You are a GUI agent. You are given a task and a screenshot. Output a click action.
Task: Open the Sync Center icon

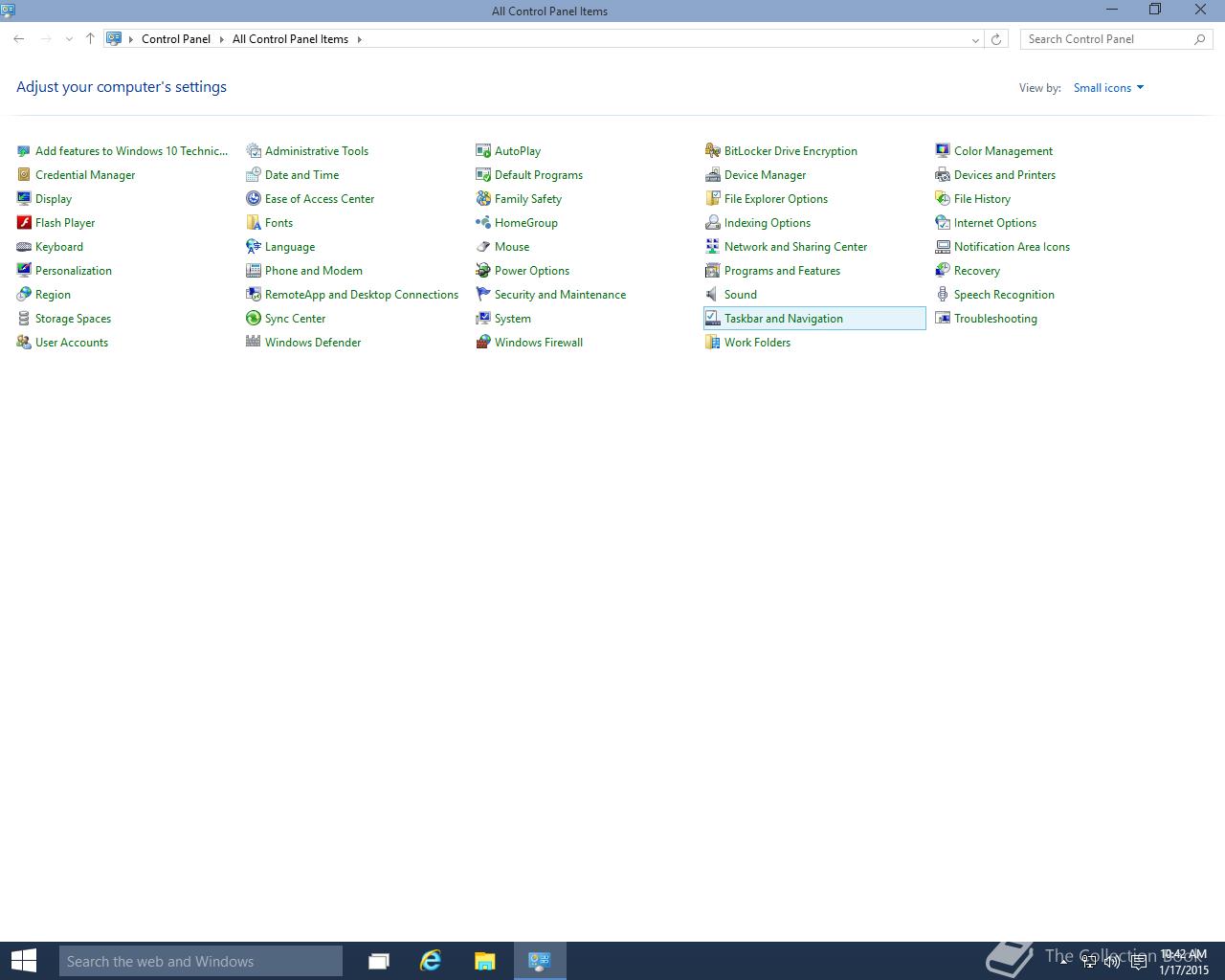click(254, 318)
